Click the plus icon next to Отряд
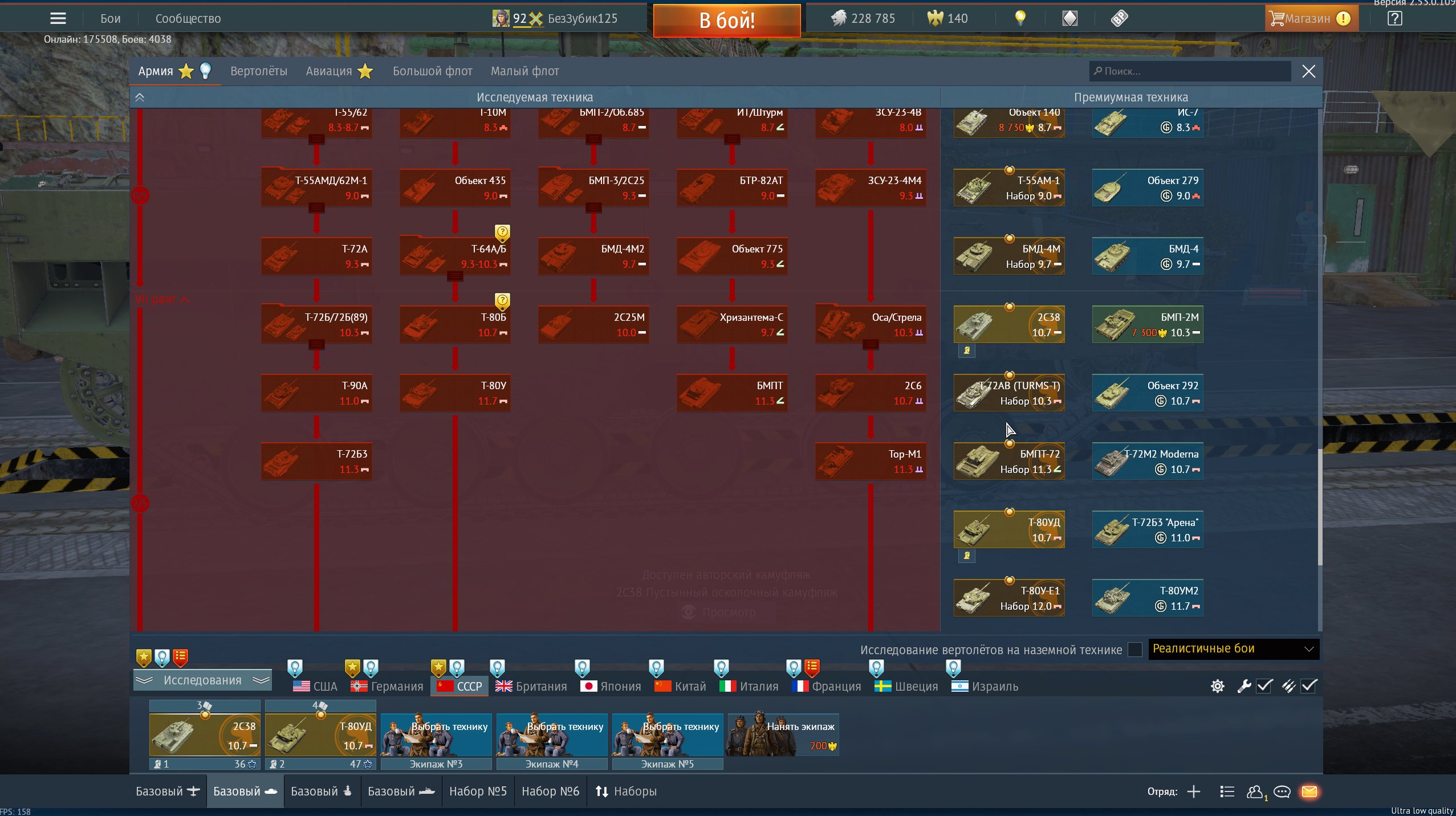Screen dimensions: 1456x816 [1194, 791]
